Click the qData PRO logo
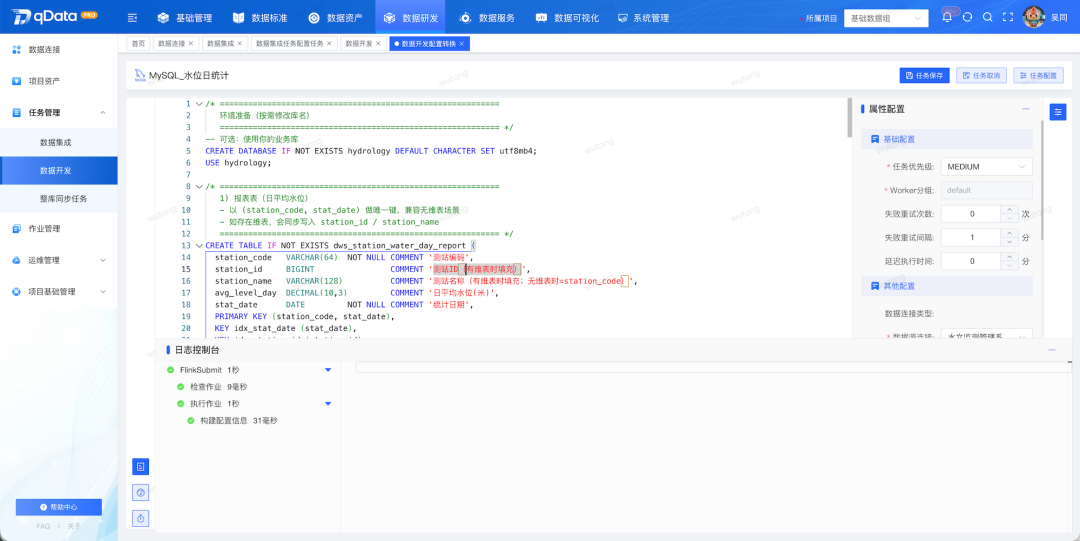This screenshot has width=1080, height=541. (x=54, y=17)
